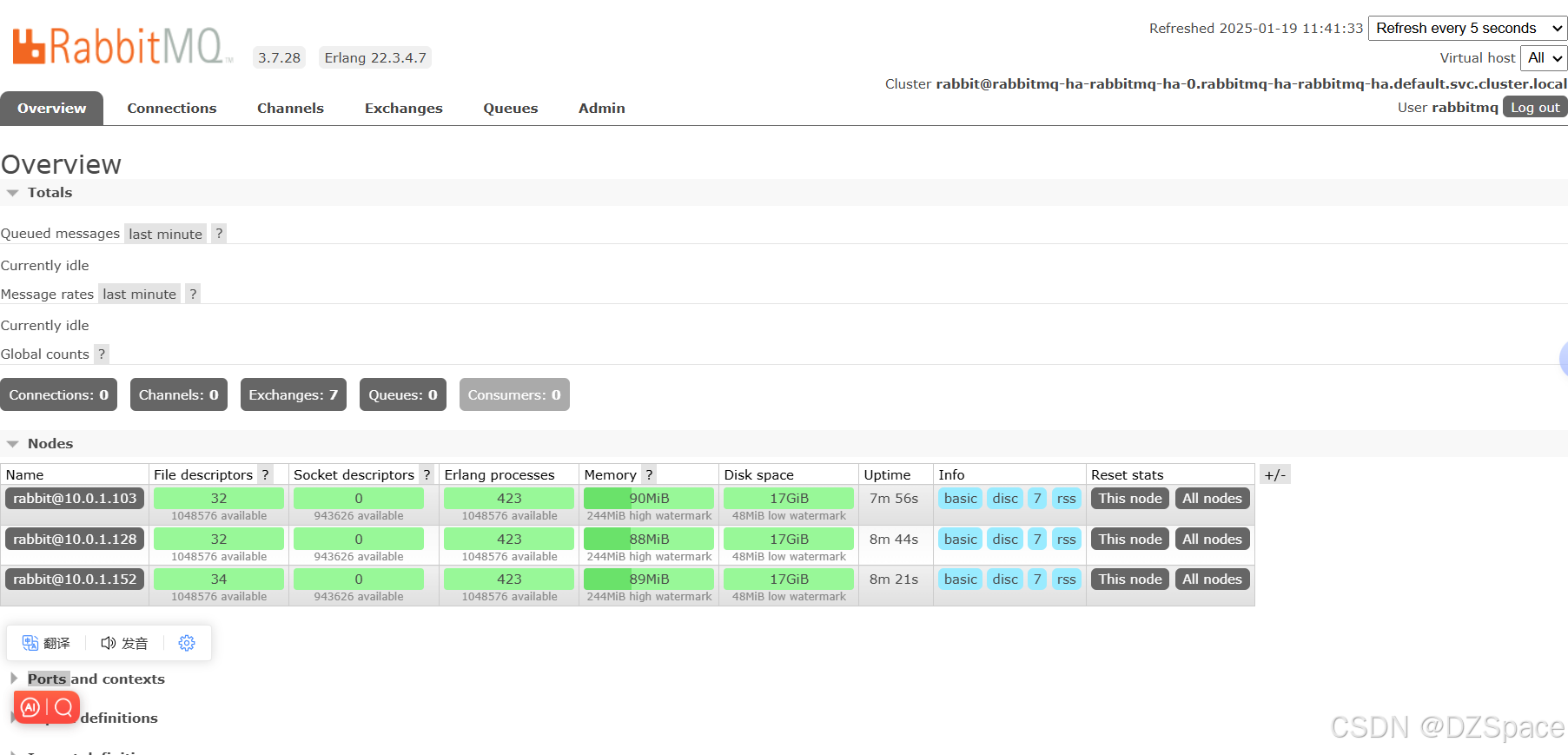Click the translate icon in floating toolbar

(31, 643)
